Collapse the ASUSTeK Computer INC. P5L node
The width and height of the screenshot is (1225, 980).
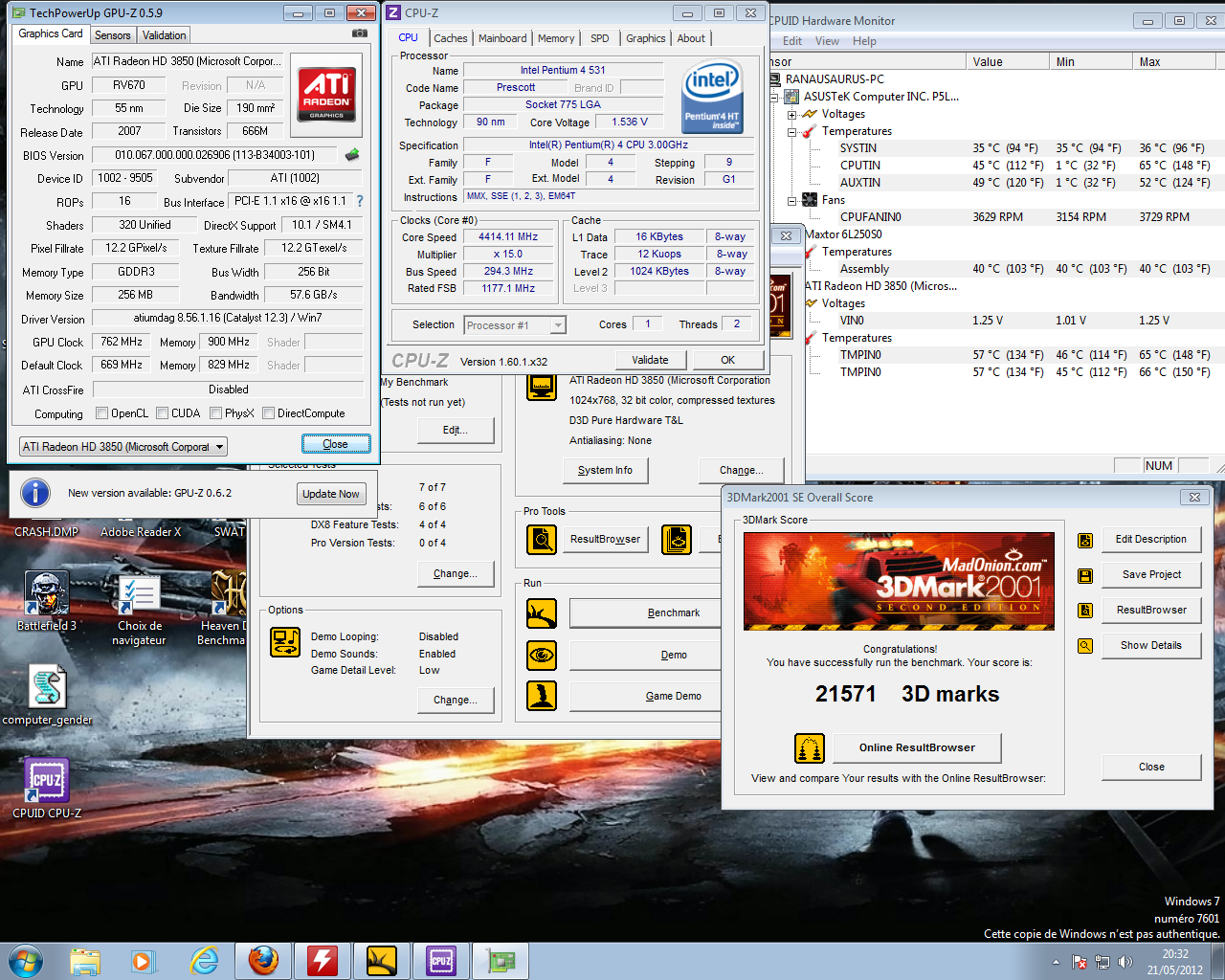point(775,97)
